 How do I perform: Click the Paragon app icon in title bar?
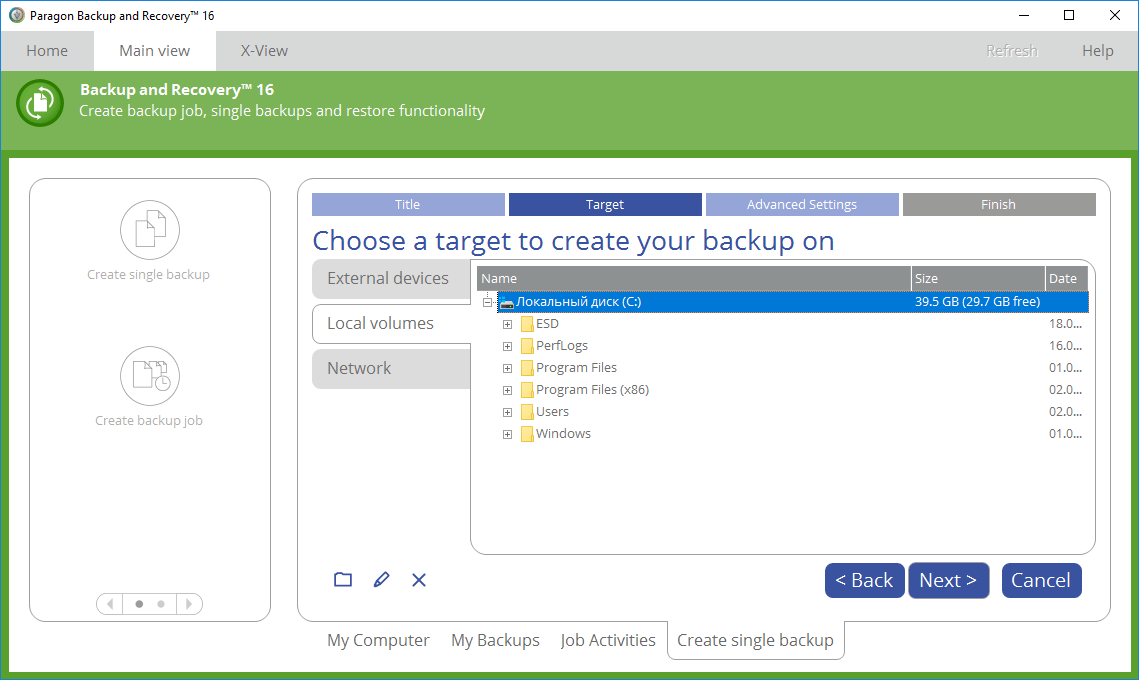tap(16, 15)
